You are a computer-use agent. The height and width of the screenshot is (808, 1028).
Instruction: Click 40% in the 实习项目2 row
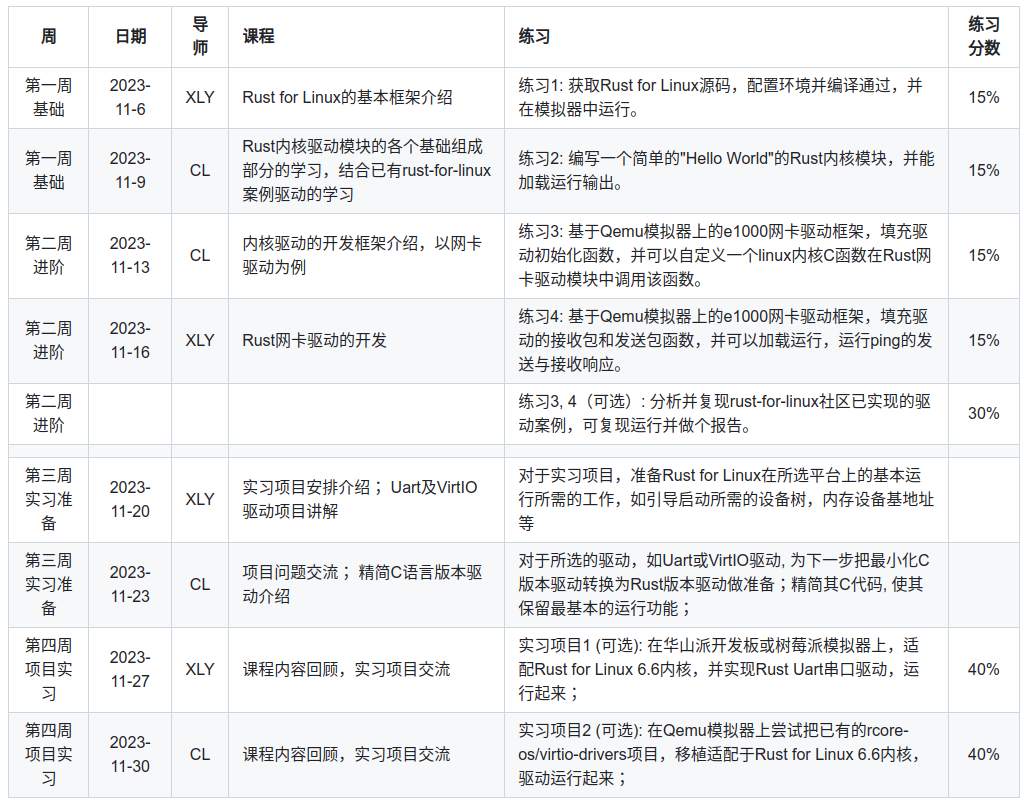983,755
